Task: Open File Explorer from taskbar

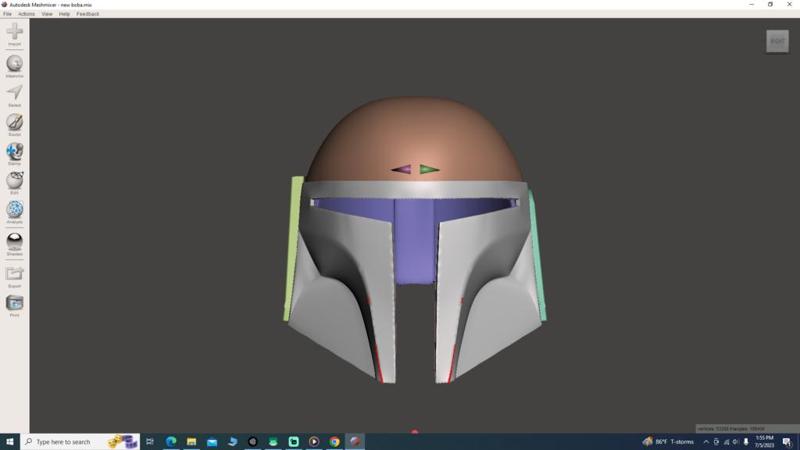Action: [191, 441]
